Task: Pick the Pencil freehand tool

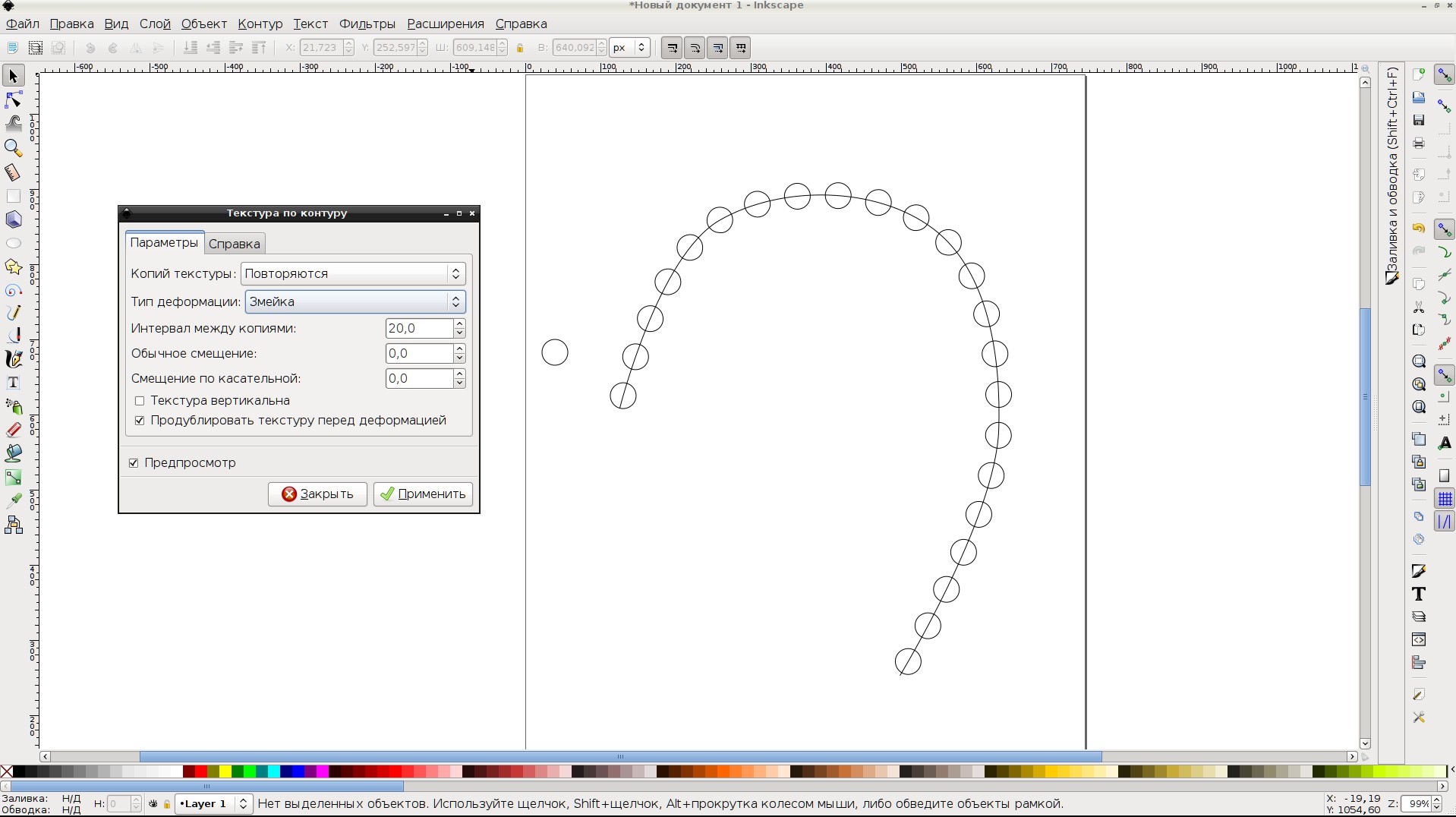Action: click(13, 313)
